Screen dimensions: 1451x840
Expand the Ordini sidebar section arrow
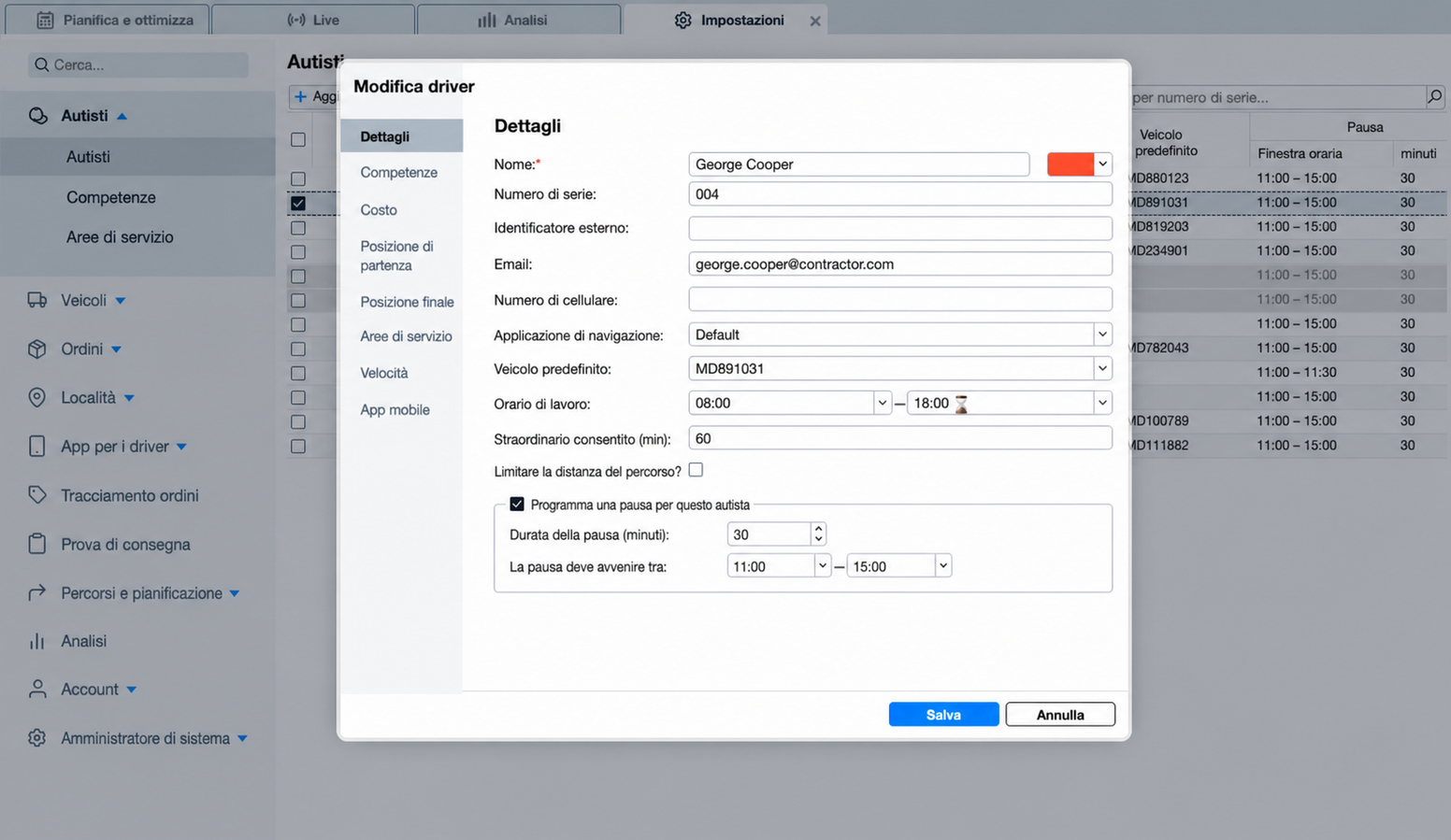[116, 349]
